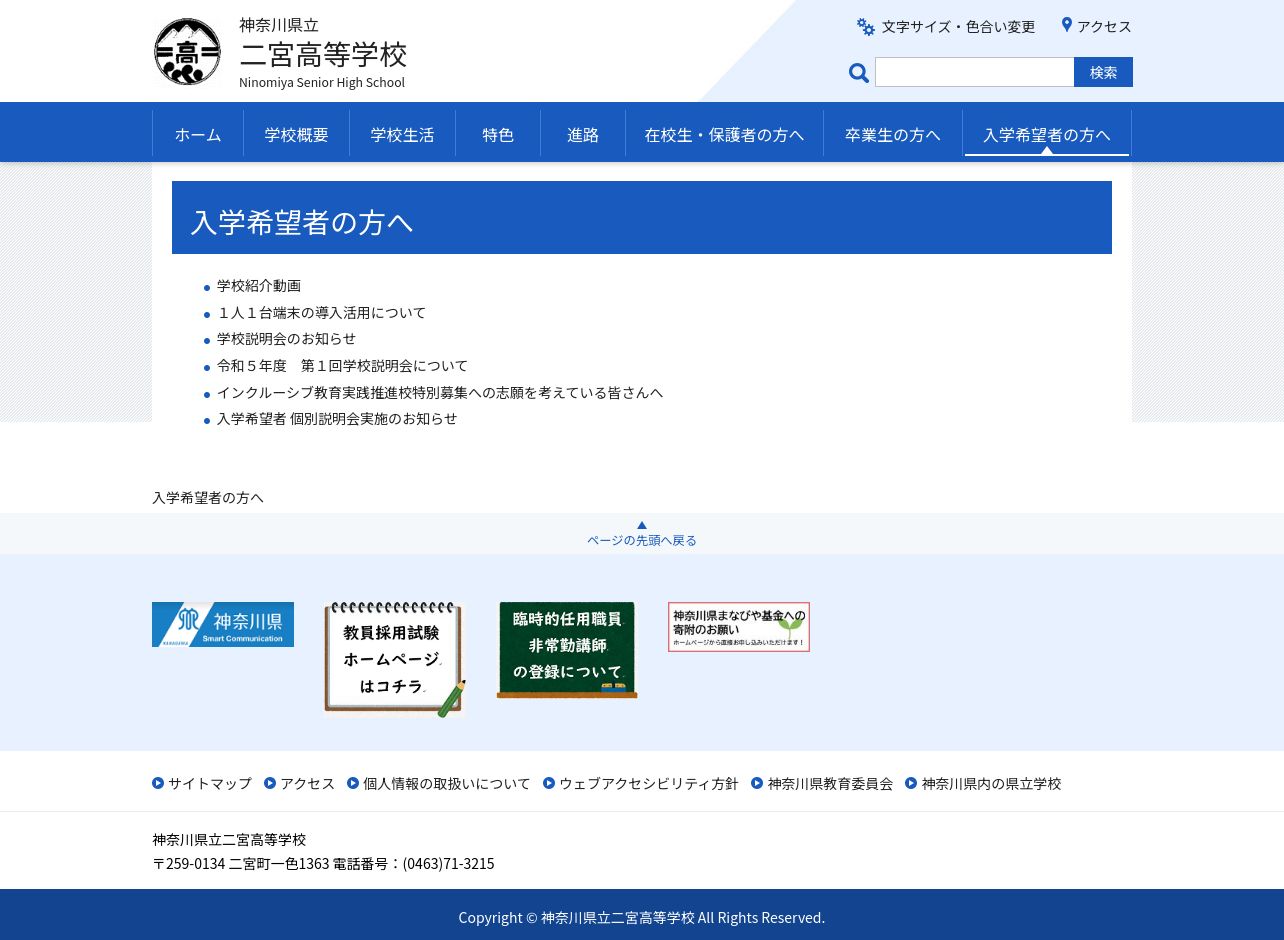Open the アクセス link in the header

click(x=1104, y=27)
